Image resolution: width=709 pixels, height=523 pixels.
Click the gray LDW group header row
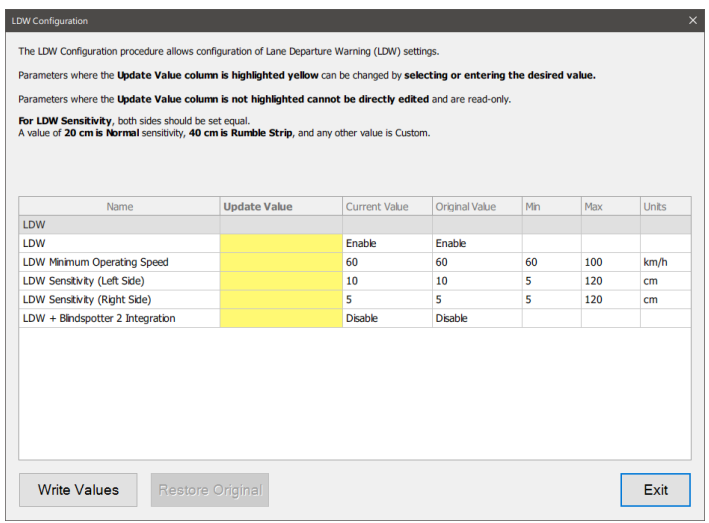point(119,225)
